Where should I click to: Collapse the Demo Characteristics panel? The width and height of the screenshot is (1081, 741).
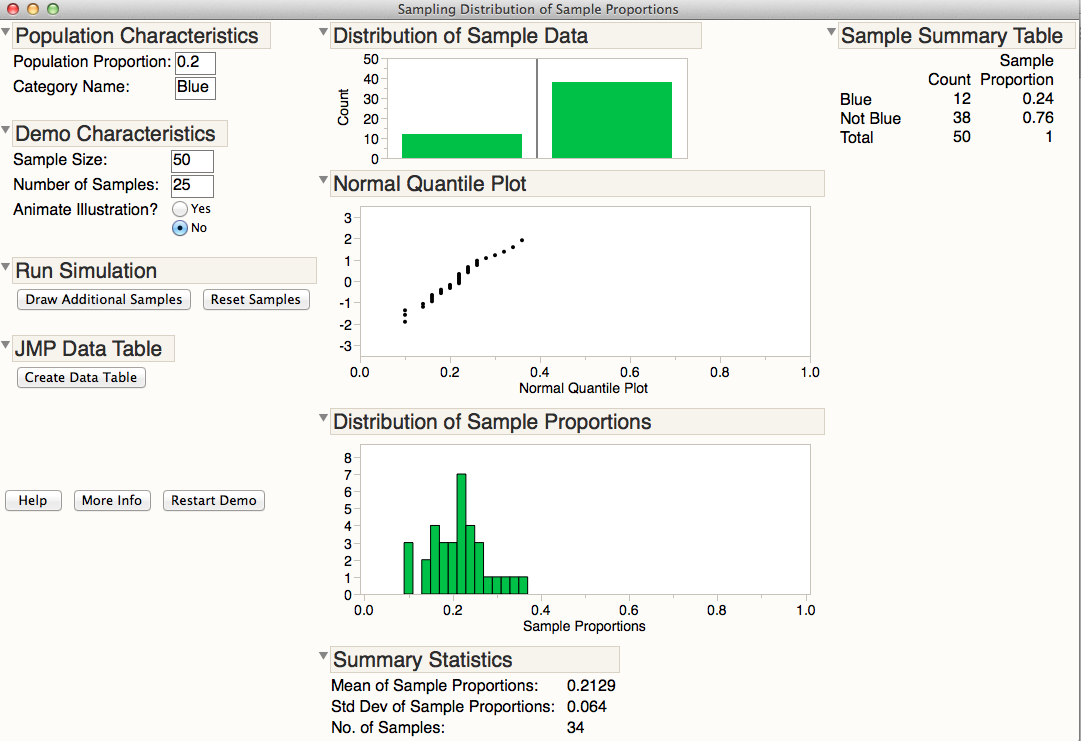tap(7, 129)
